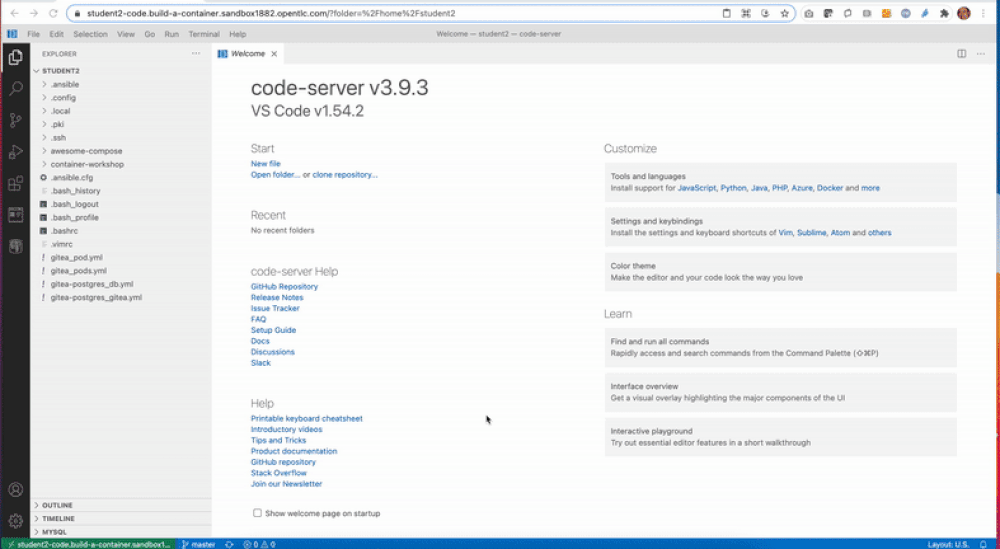This screenshot has height=549, width=1000.
Task: Expand the container-workshop folder
Action: click(87, 164)
